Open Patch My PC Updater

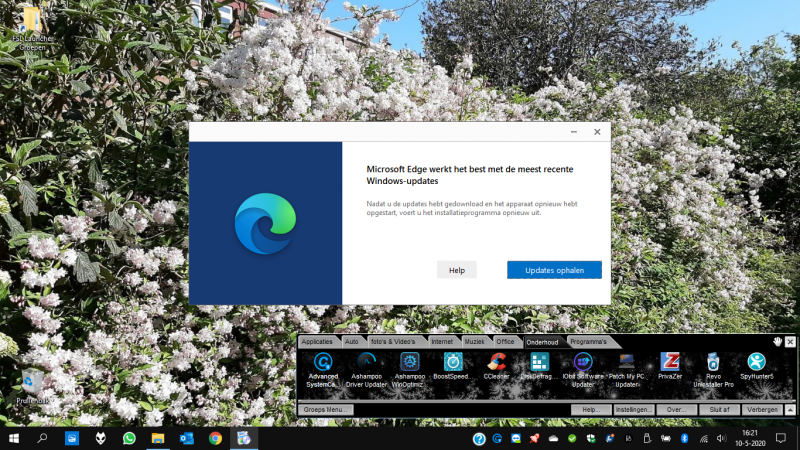tap(627, 369)
